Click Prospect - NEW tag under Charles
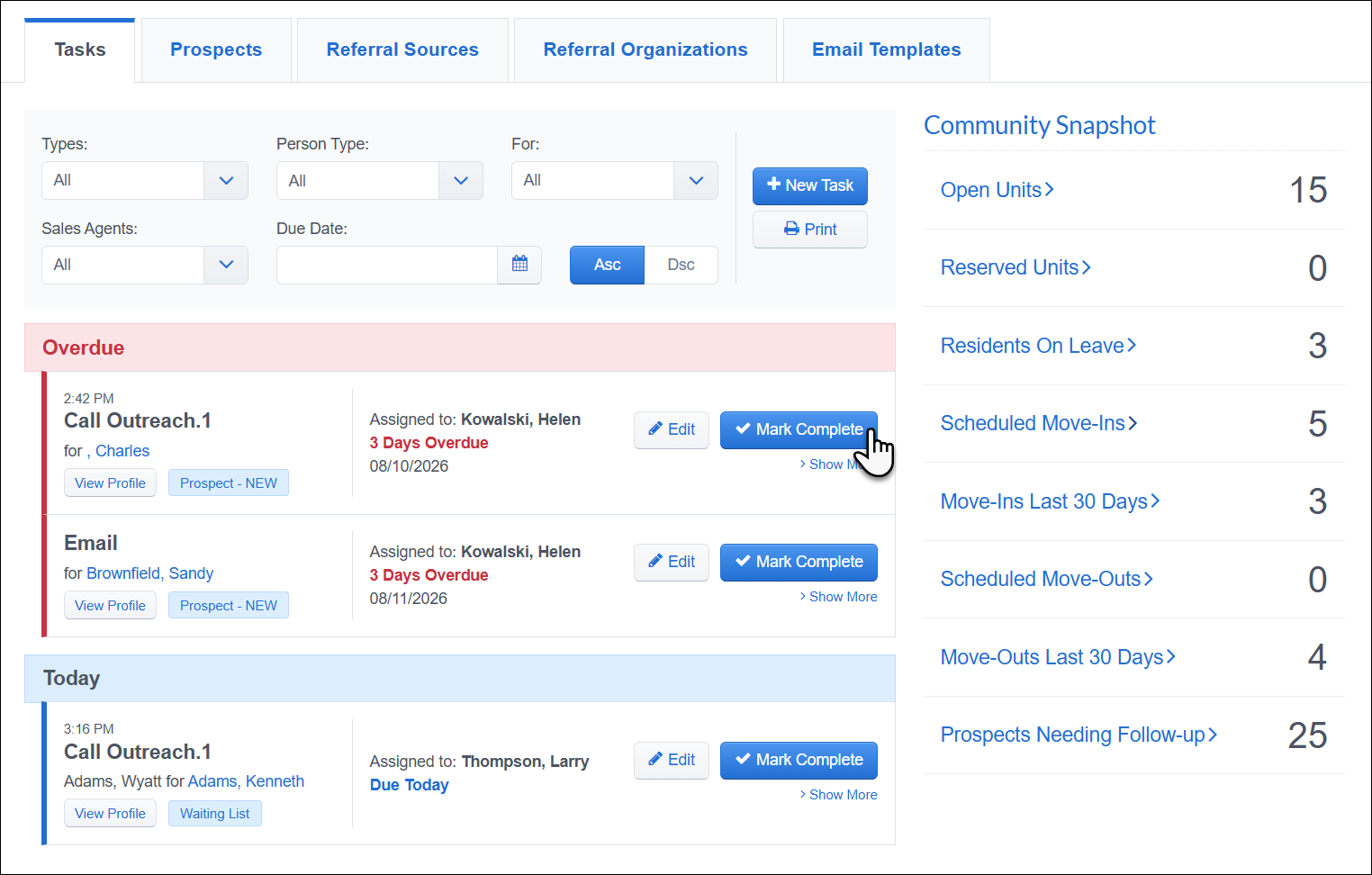This screenshot has width=1372, height=875. coord(229,483)
